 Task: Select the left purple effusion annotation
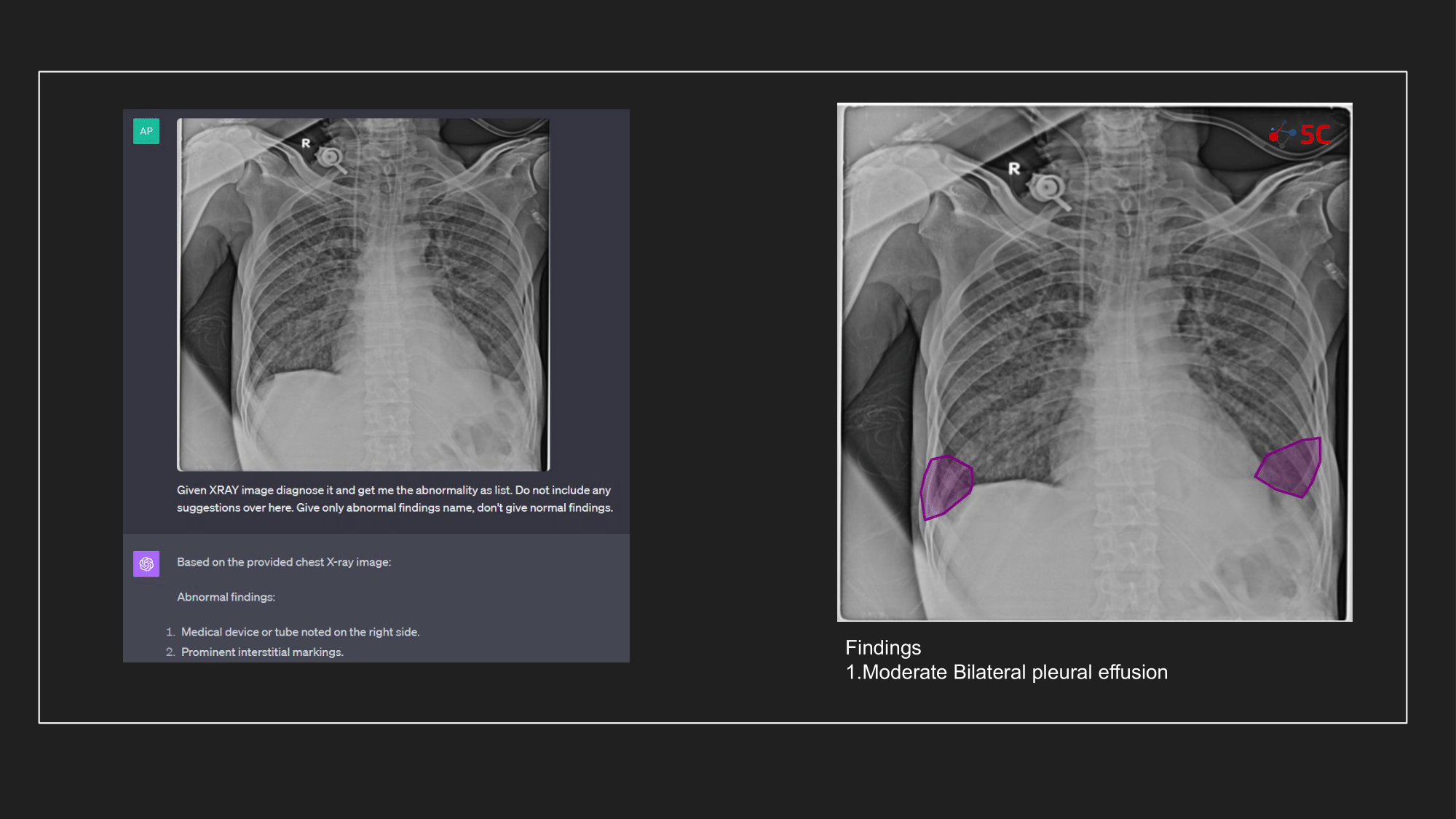click(945, 486)
